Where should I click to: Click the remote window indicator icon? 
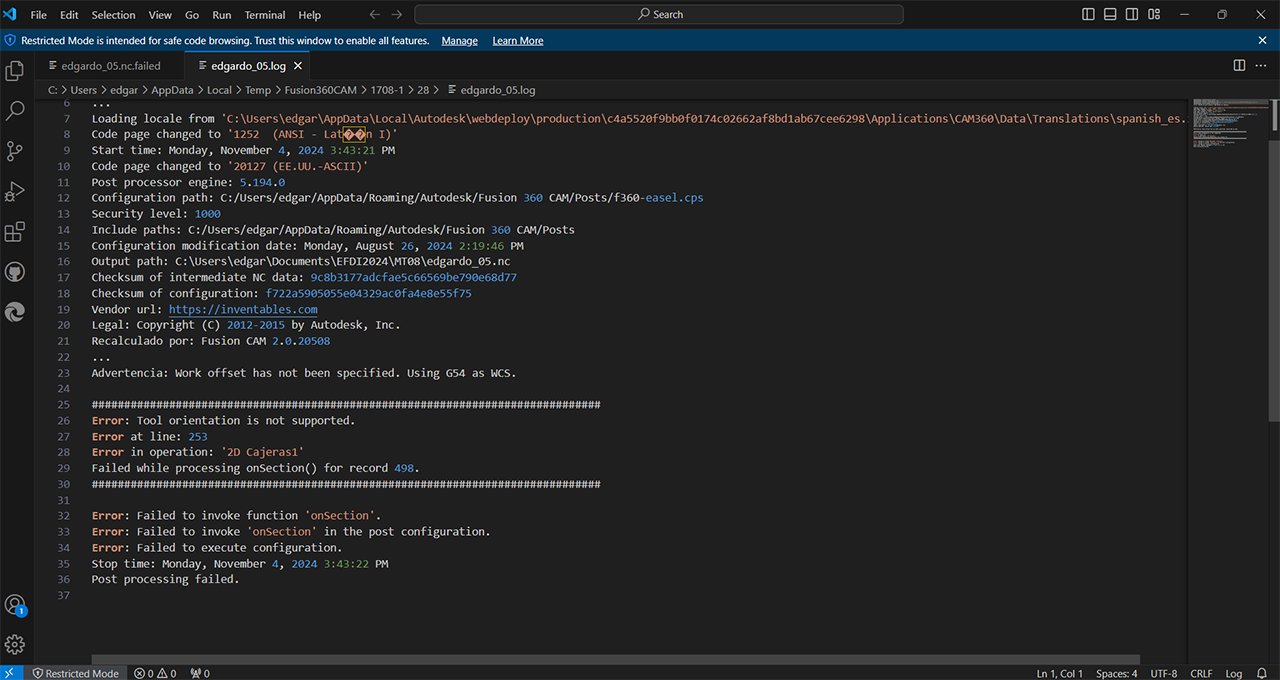click(11, 673)
